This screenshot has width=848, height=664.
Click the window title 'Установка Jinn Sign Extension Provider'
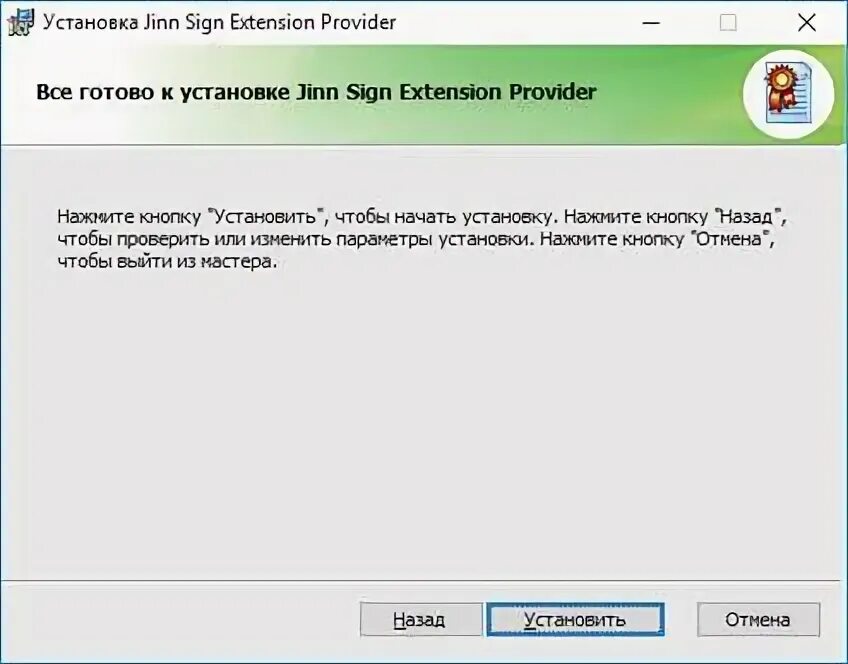point(219,23)
